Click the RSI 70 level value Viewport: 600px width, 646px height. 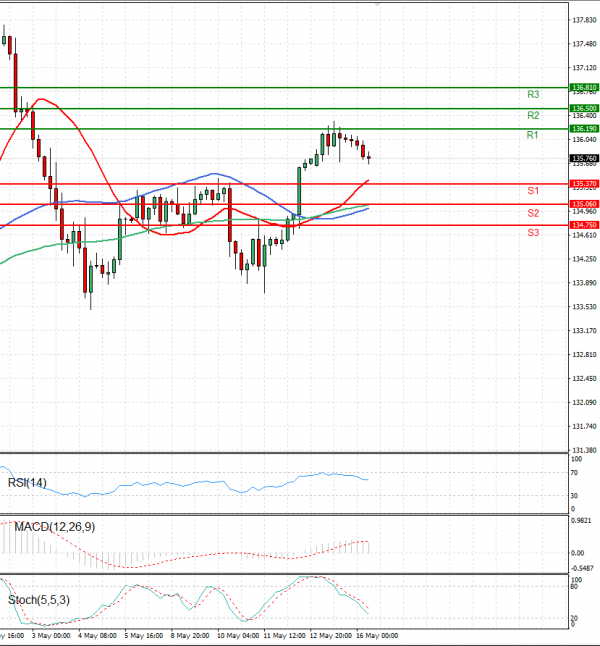574,473
